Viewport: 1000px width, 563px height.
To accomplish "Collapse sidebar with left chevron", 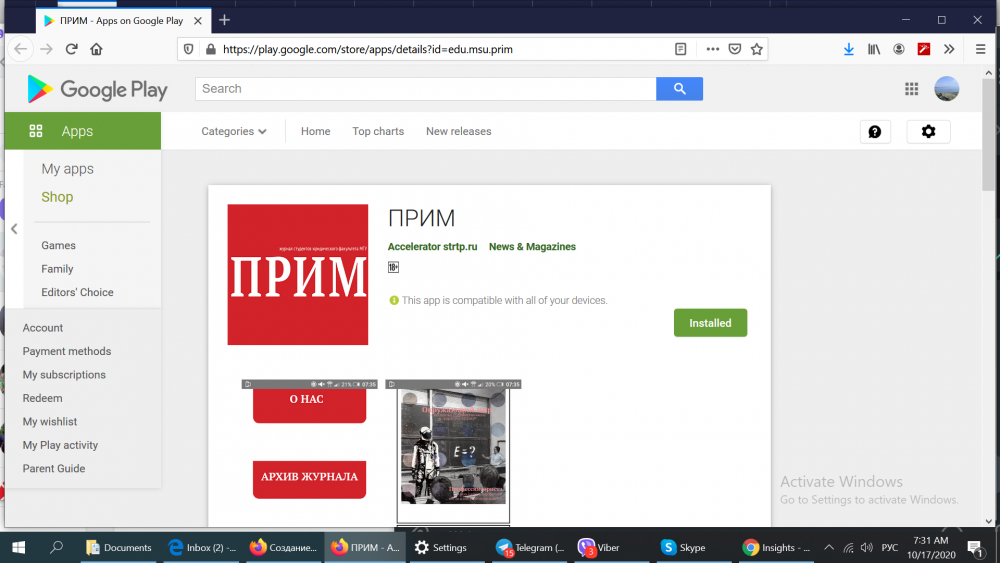I will [x=14, y=229].
